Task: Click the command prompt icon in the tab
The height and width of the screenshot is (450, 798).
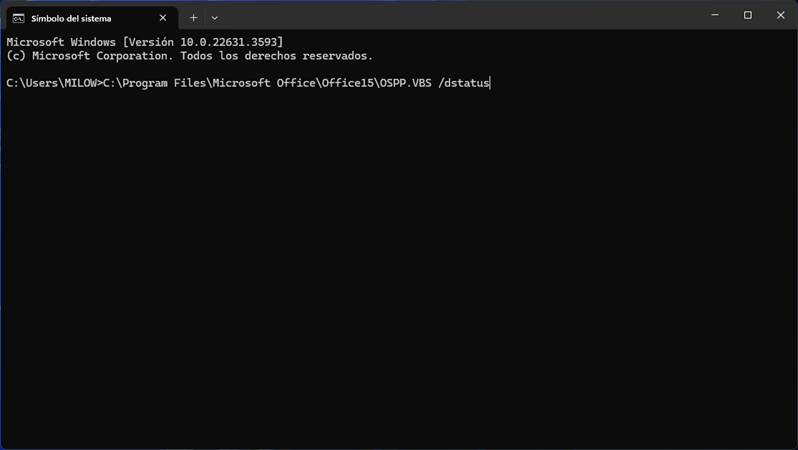Action: pos(18,18)
